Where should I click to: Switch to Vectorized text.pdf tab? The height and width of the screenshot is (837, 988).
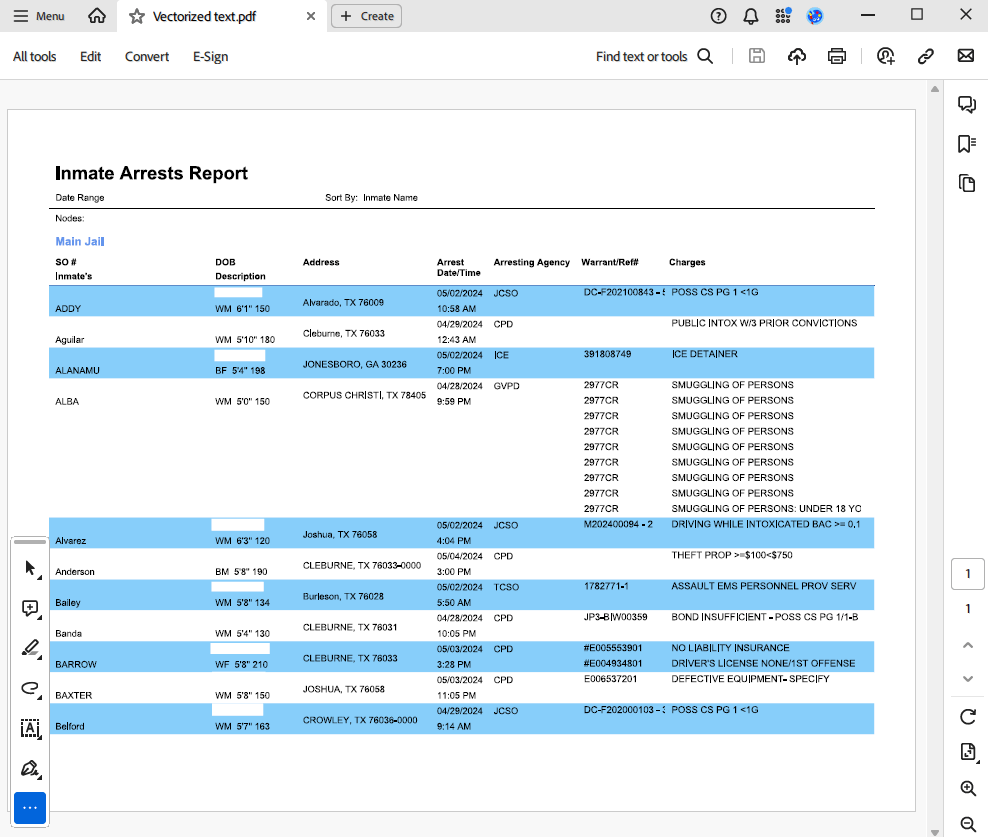[x=204, y=16]
